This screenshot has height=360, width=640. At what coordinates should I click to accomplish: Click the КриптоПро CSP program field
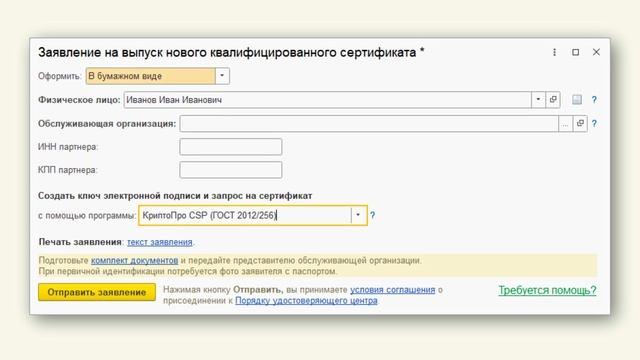[x=245, y=215]
